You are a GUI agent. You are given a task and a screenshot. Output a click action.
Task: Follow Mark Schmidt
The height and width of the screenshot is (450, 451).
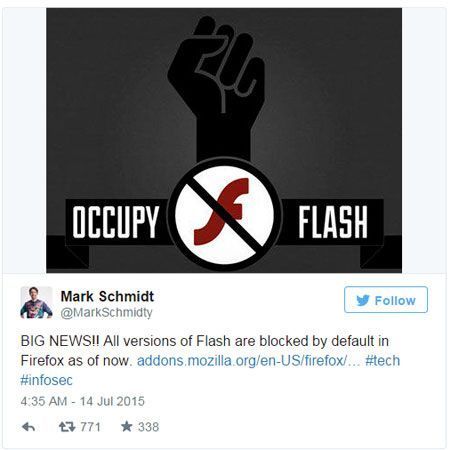coord(386,300)
